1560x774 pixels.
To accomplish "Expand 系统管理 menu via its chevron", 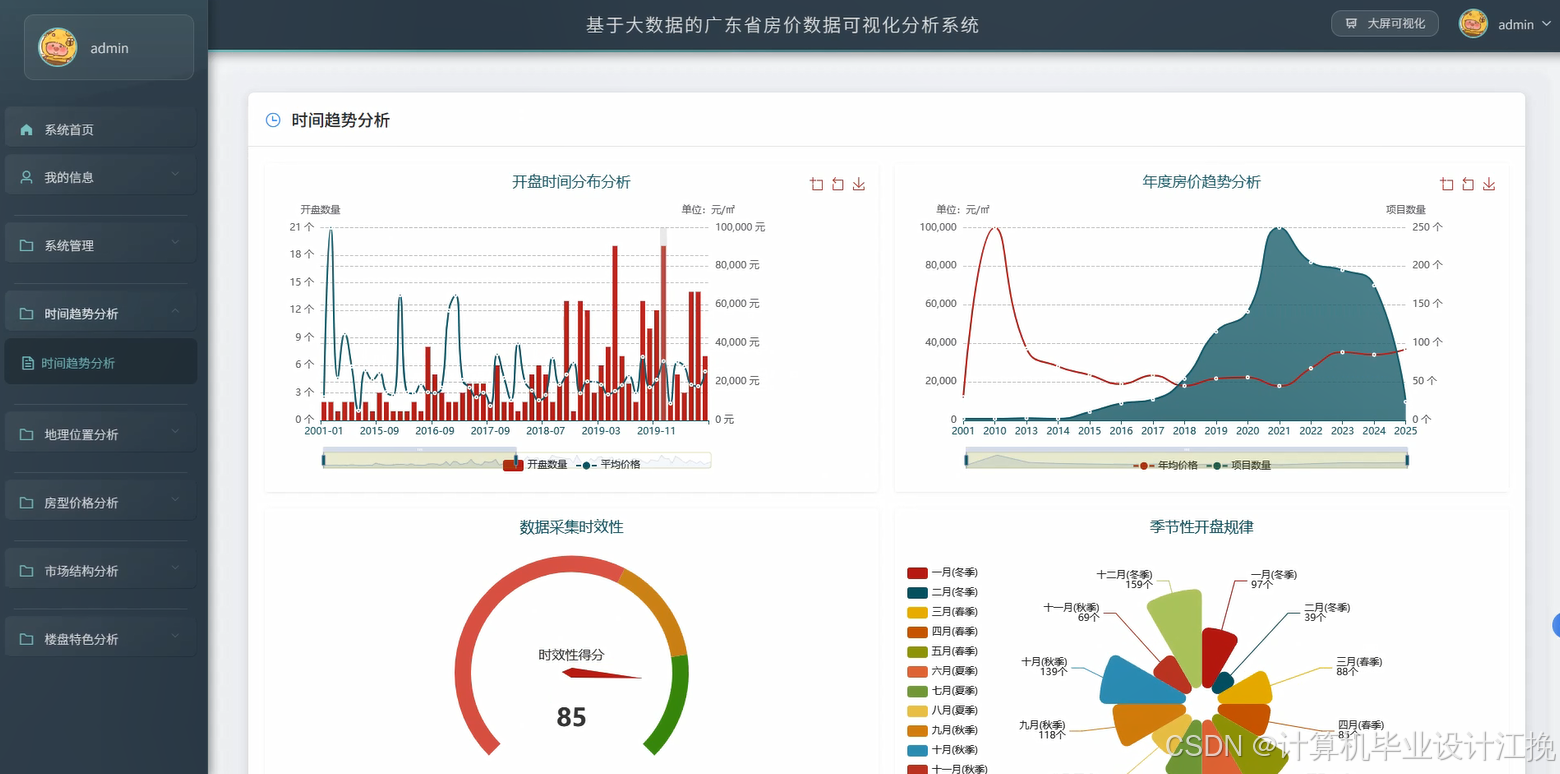I will point(175,243).
